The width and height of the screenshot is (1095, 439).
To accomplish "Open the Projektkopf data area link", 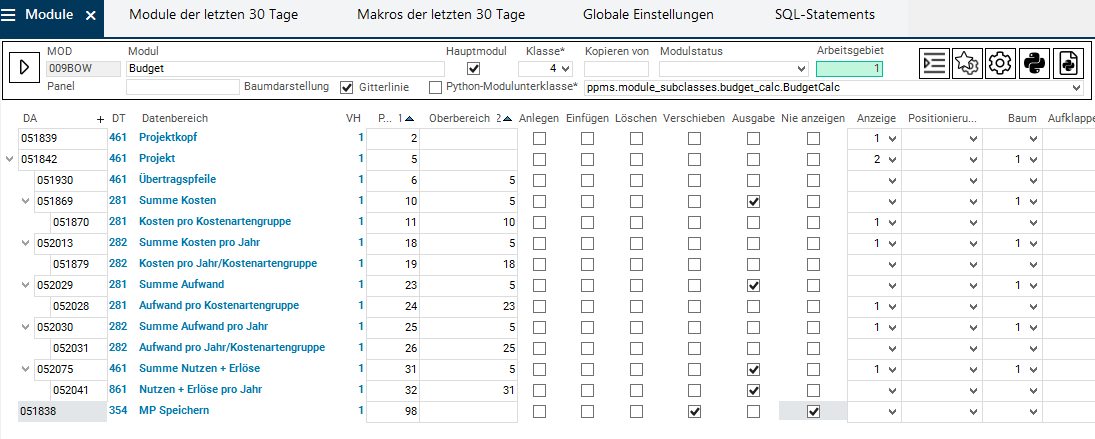I will 168,137.
